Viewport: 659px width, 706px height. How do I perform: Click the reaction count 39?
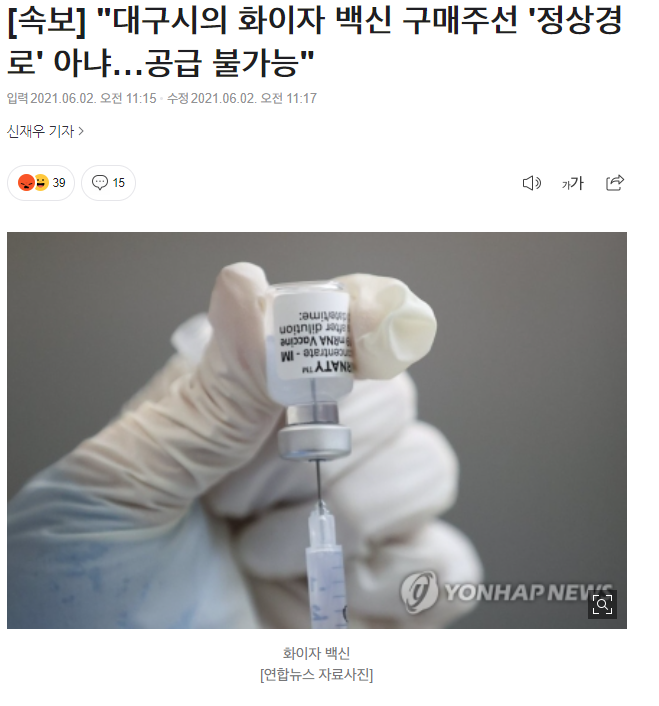(x=59, y=183)
